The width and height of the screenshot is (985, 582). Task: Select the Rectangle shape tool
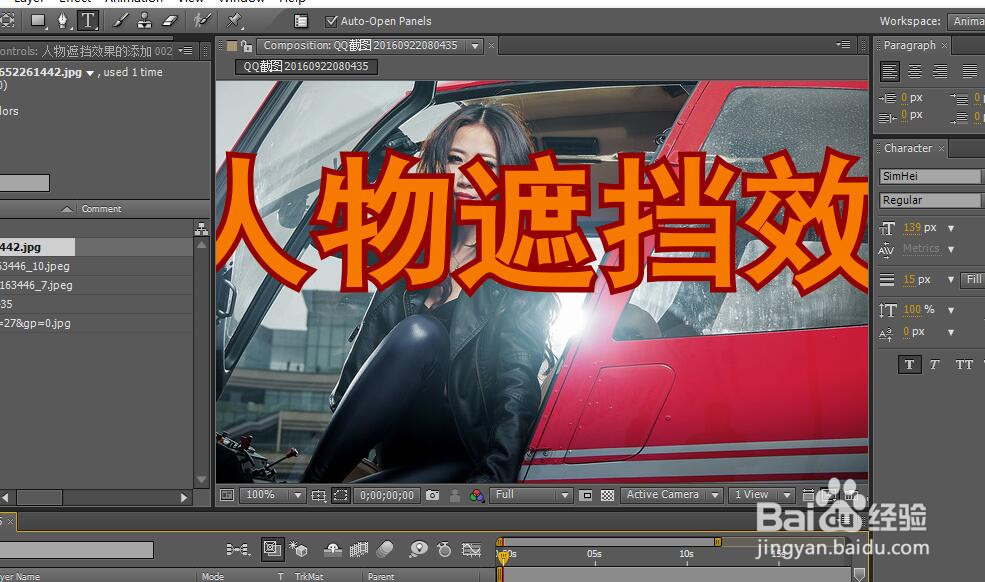click(38, 21)
